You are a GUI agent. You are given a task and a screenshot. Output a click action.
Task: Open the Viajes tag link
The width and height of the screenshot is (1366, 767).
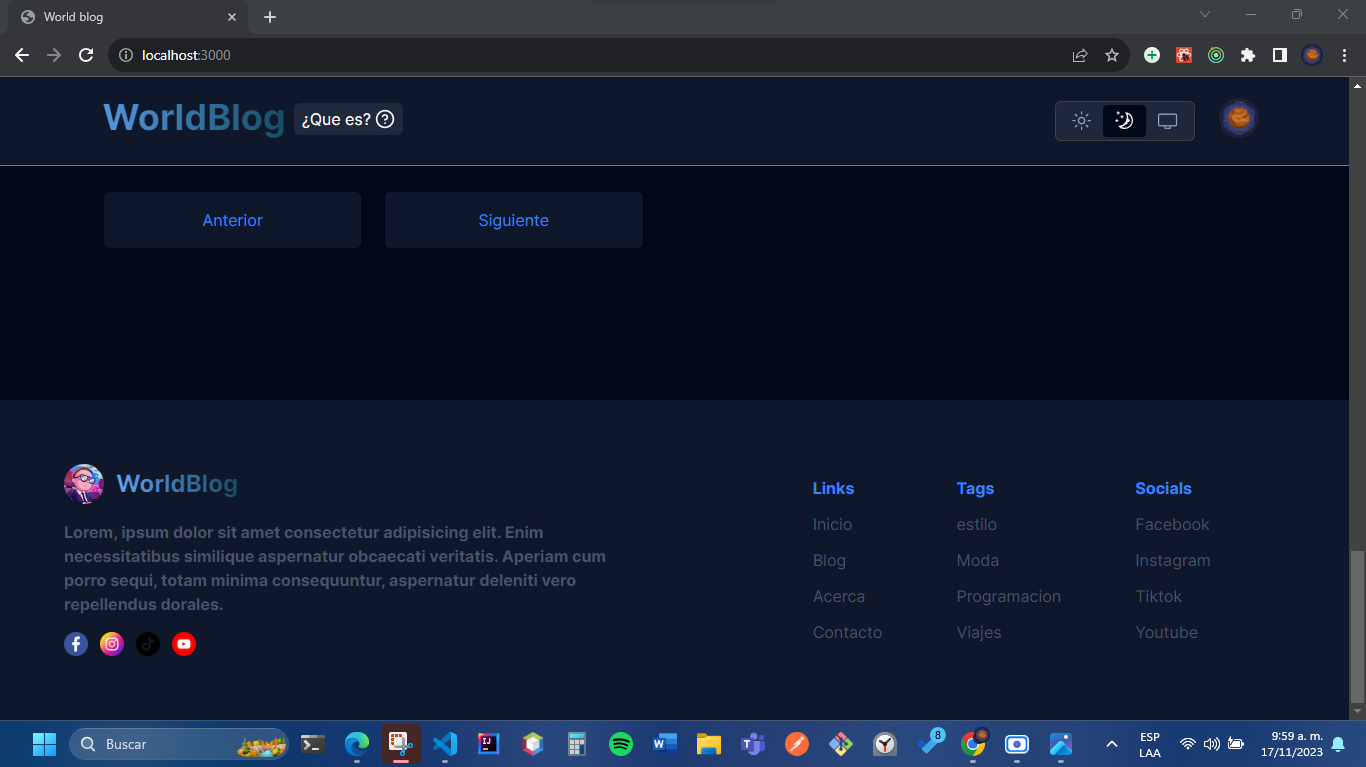click(x=979, y=632)
